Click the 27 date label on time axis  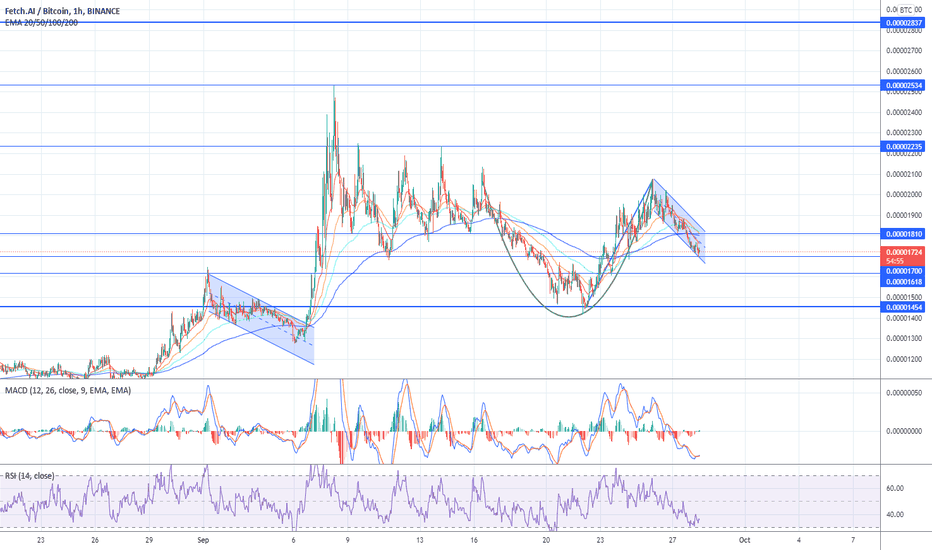pos(672,540)
